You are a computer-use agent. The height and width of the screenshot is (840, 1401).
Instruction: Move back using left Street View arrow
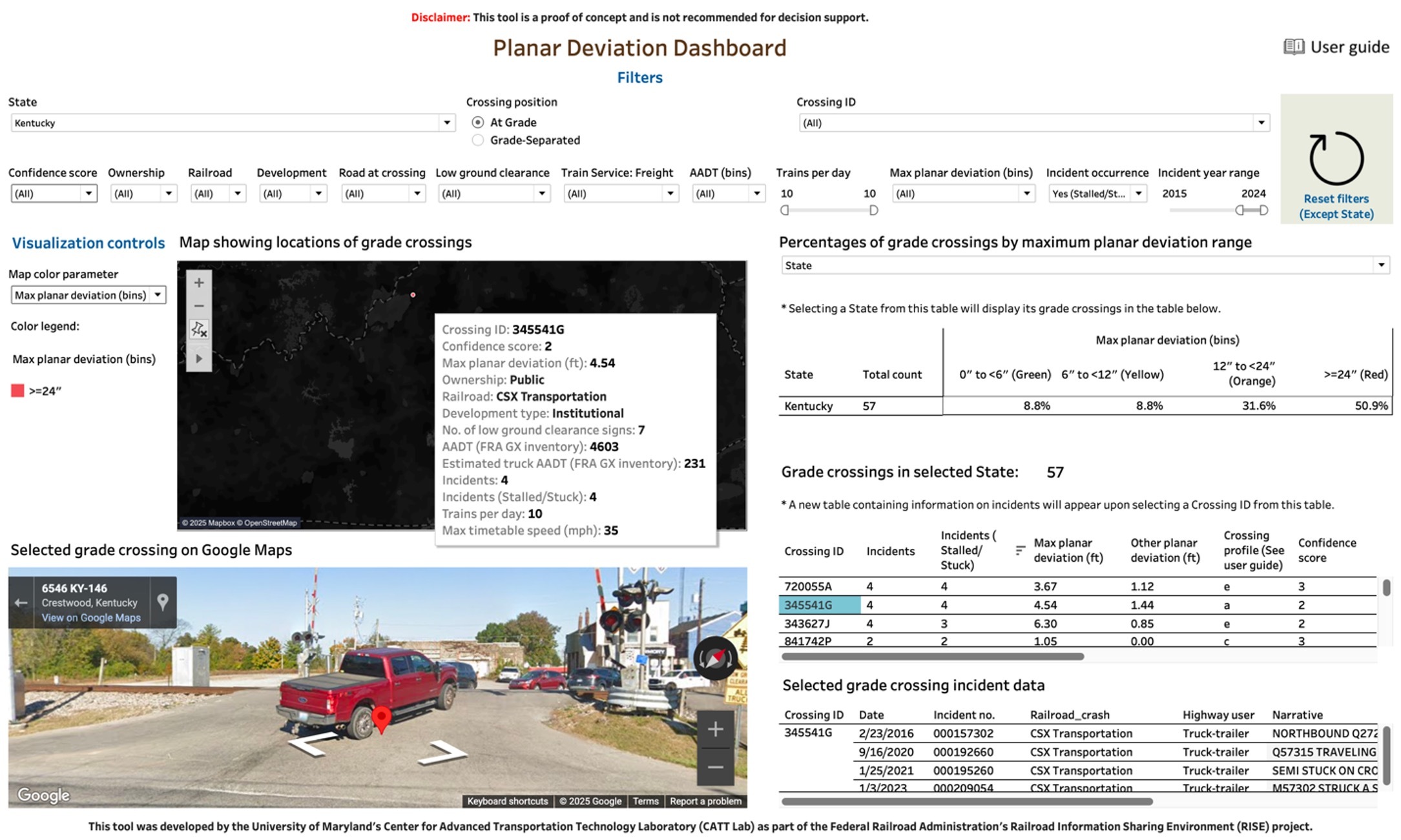(313, 744)
